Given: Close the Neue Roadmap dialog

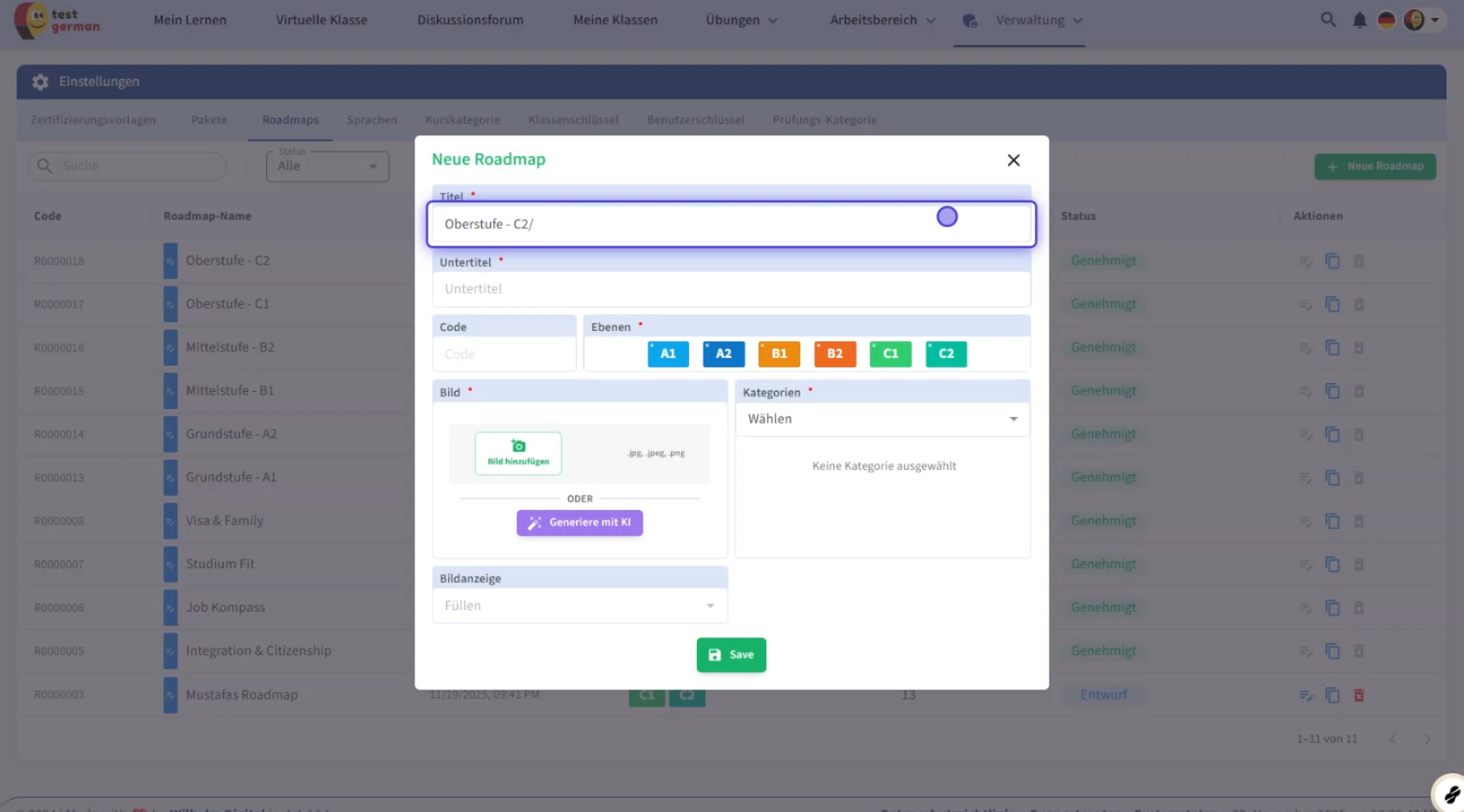Looking at the screenshot, I should tap(1014, 160).
